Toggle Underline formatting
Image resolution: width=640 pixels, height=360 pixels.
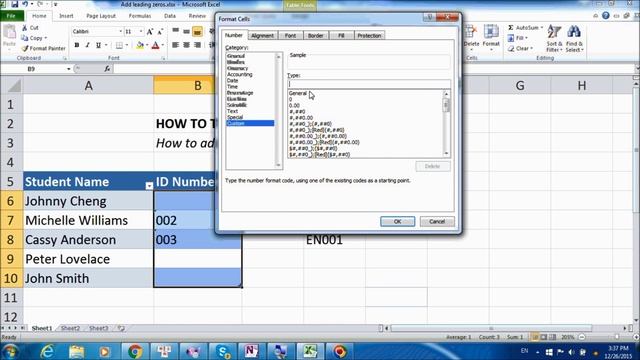click(x=98, y=45)
